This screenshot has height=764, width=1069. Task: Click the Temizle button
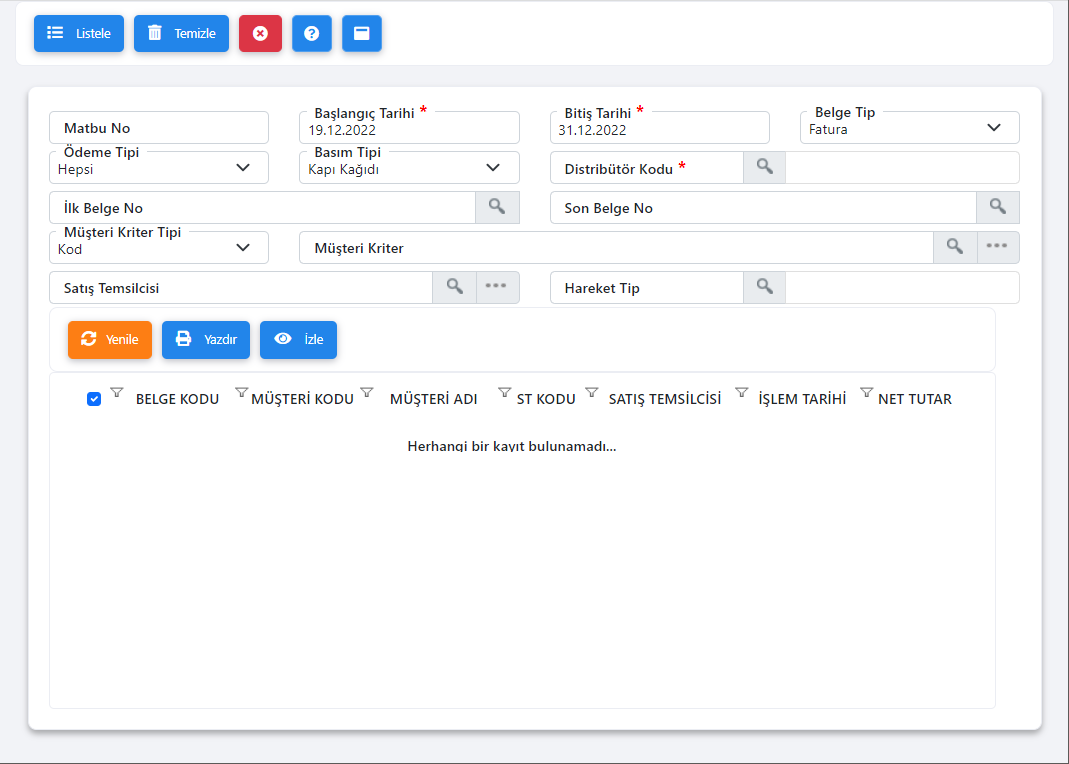pos(181,33)
